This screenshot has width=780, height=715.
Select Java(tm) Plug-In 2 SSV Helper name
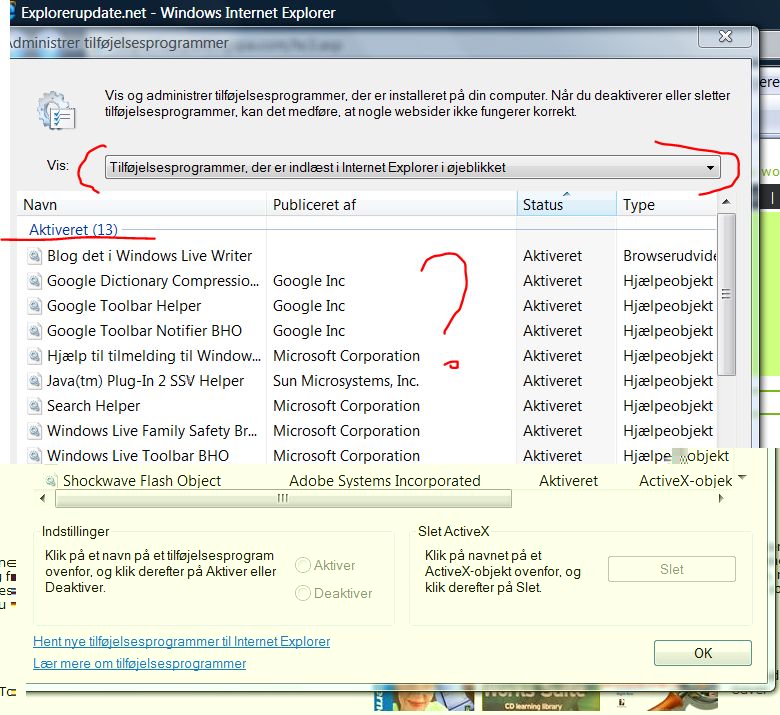(145, 381)
